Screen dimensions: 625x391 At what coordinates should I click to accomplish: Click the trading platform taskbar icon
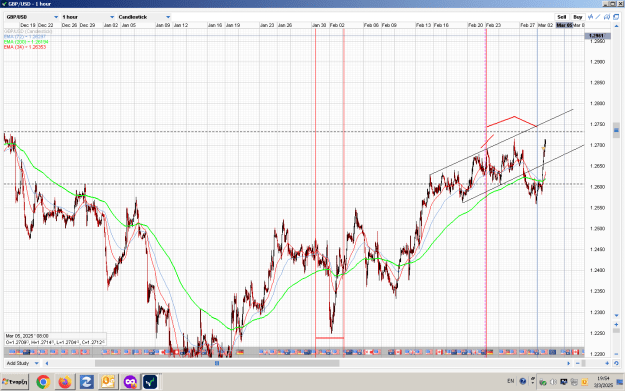pyautogui.click(x=150, y=382)
